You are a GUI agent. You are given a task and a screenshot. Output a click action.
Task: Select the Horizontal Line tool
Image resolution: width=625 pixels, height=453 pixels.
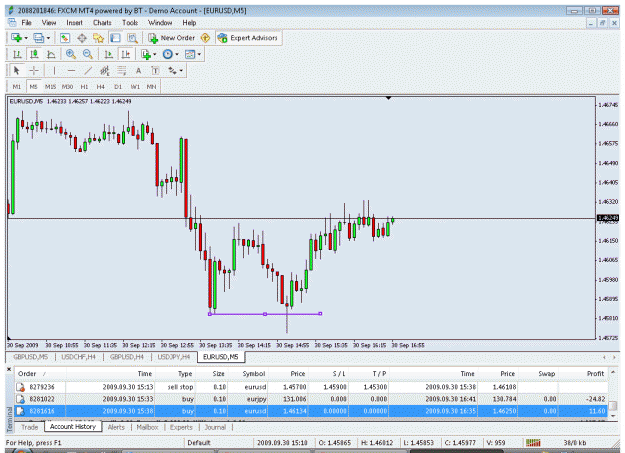click(x=71, y=71)
